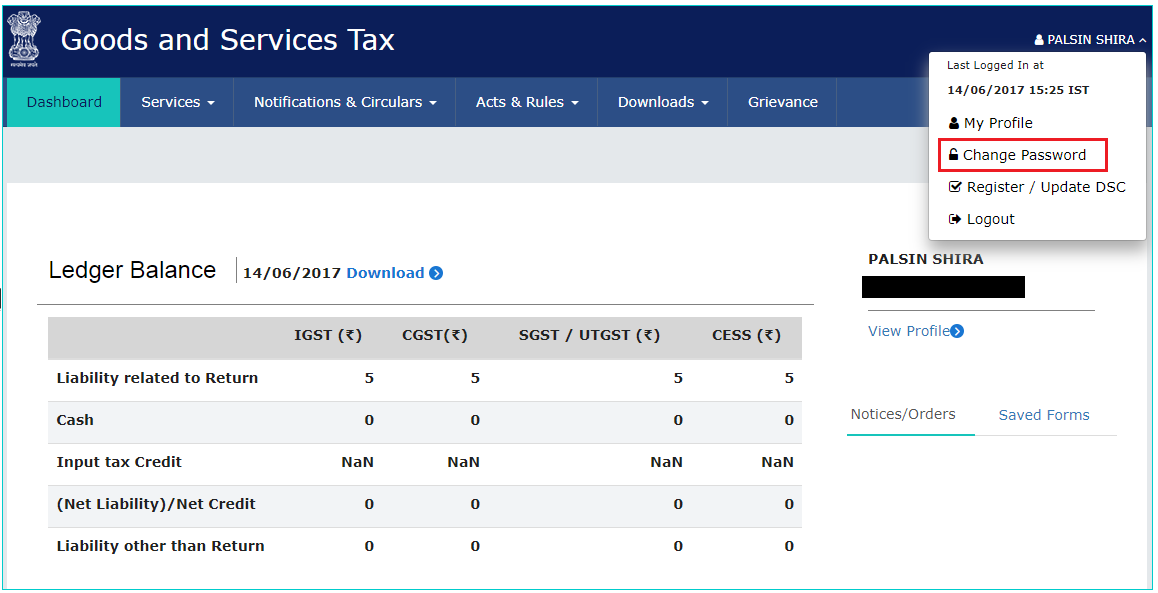Click IGST value in Input tax Credit row
Image resolution: width=1158 pixels, height=593 pixels.
357,462
